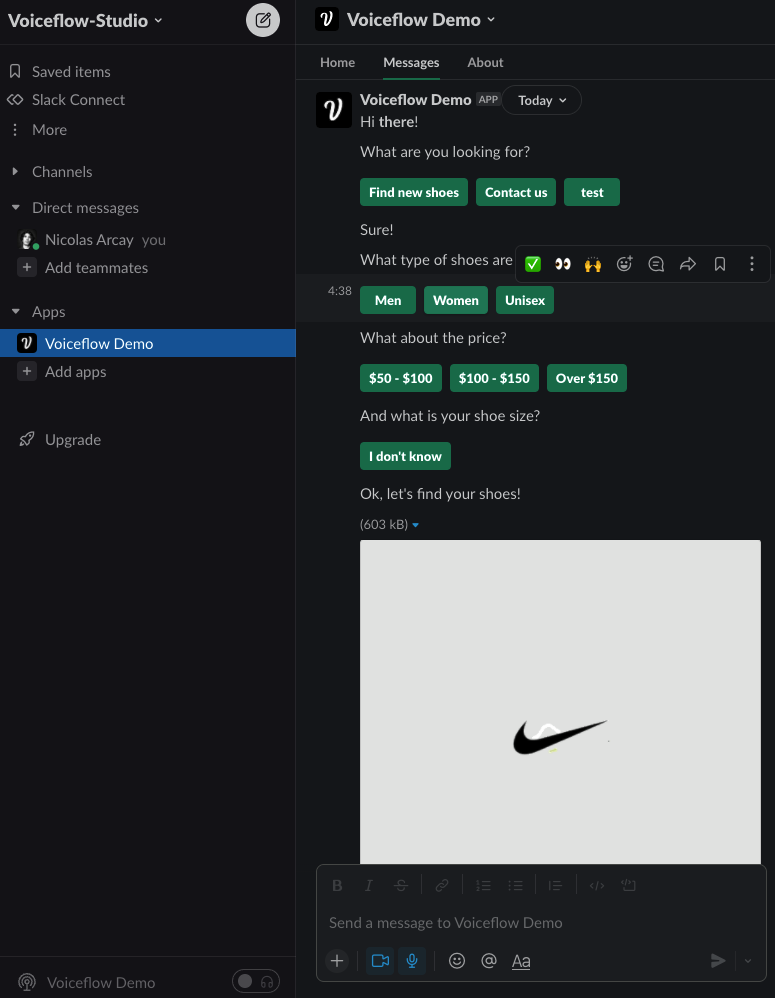This screenshot has height=998, width=775.
Task: Click the insert link icon in composer
Action: click(x=442, y=885)
